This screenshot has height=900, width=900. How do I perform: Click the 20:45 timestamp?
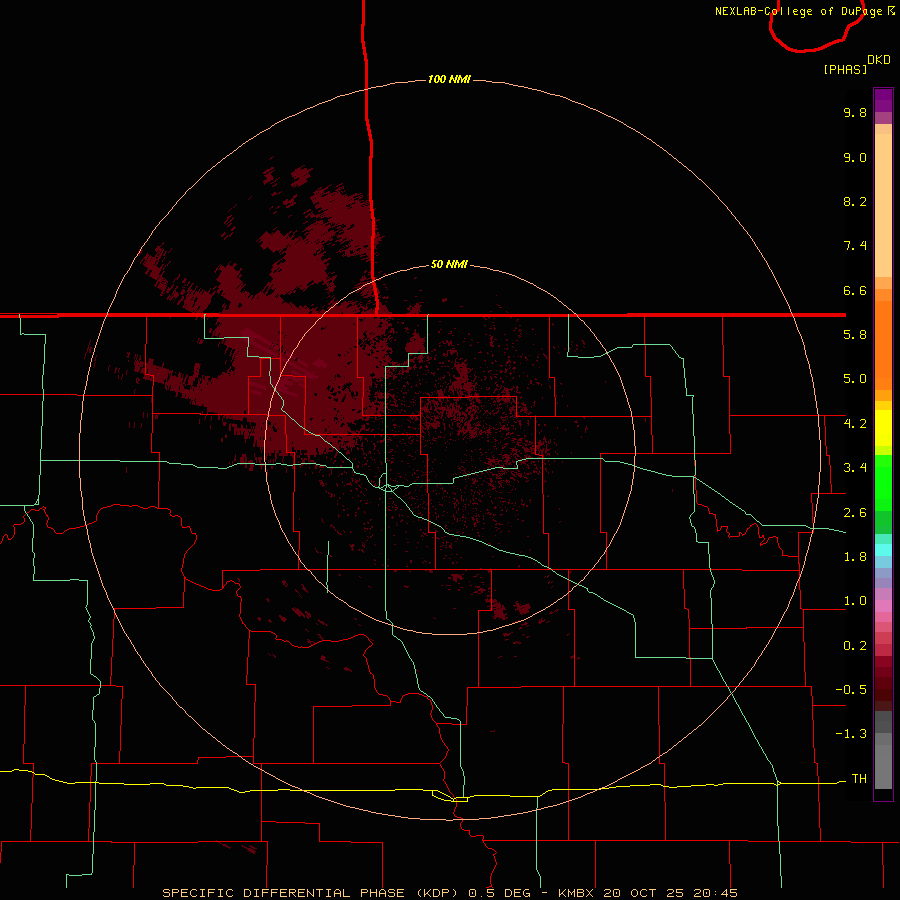point(715,893)
